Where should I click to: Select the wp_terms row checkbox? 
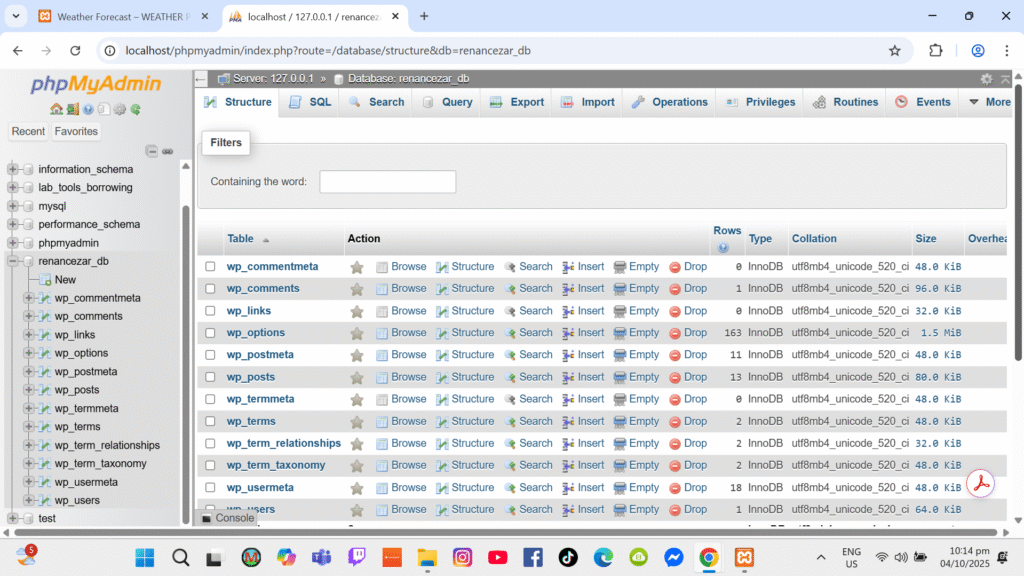(x=210, y=421)
